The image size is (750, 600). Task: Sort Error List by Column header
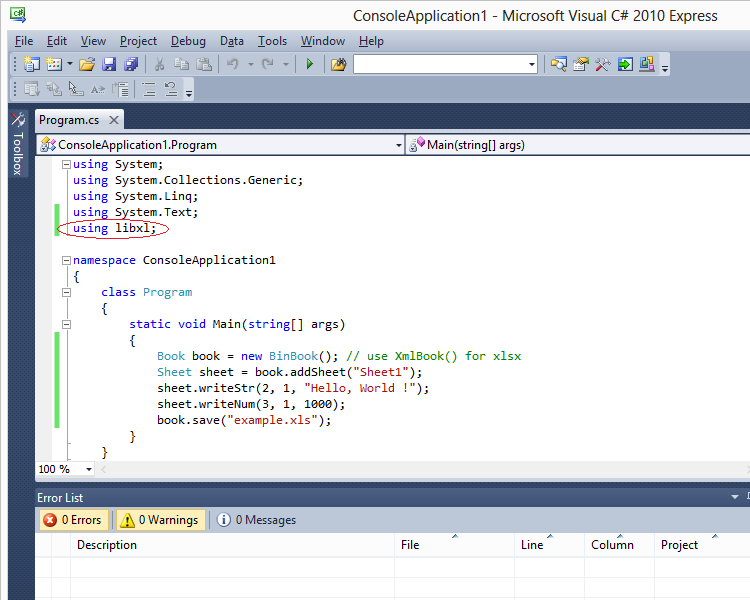(x=619, y=545)
